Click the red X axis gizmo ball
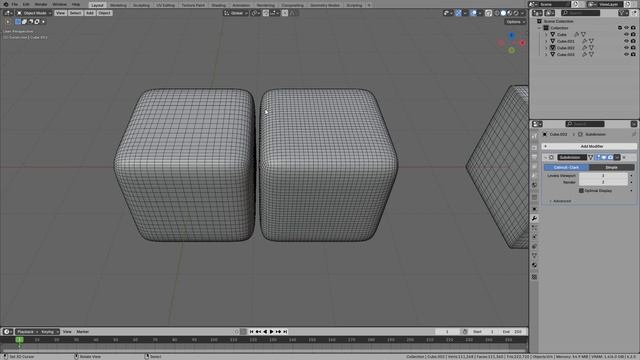 click(522, 43)
